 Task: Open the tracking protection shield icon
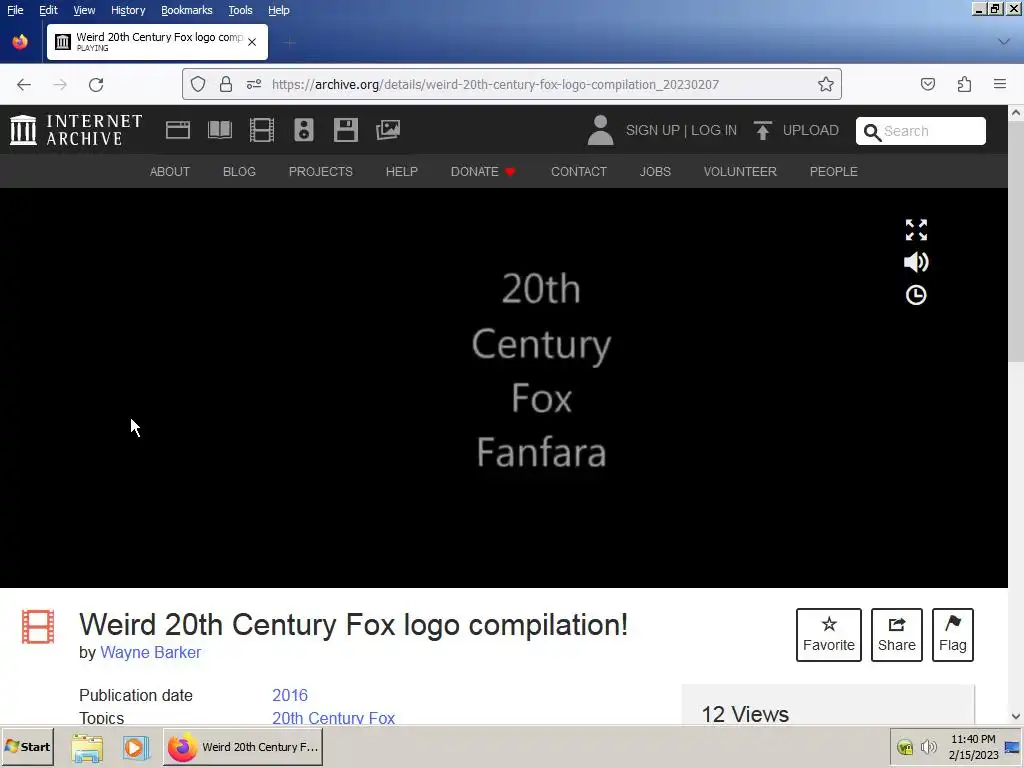[x=198, y=84]
